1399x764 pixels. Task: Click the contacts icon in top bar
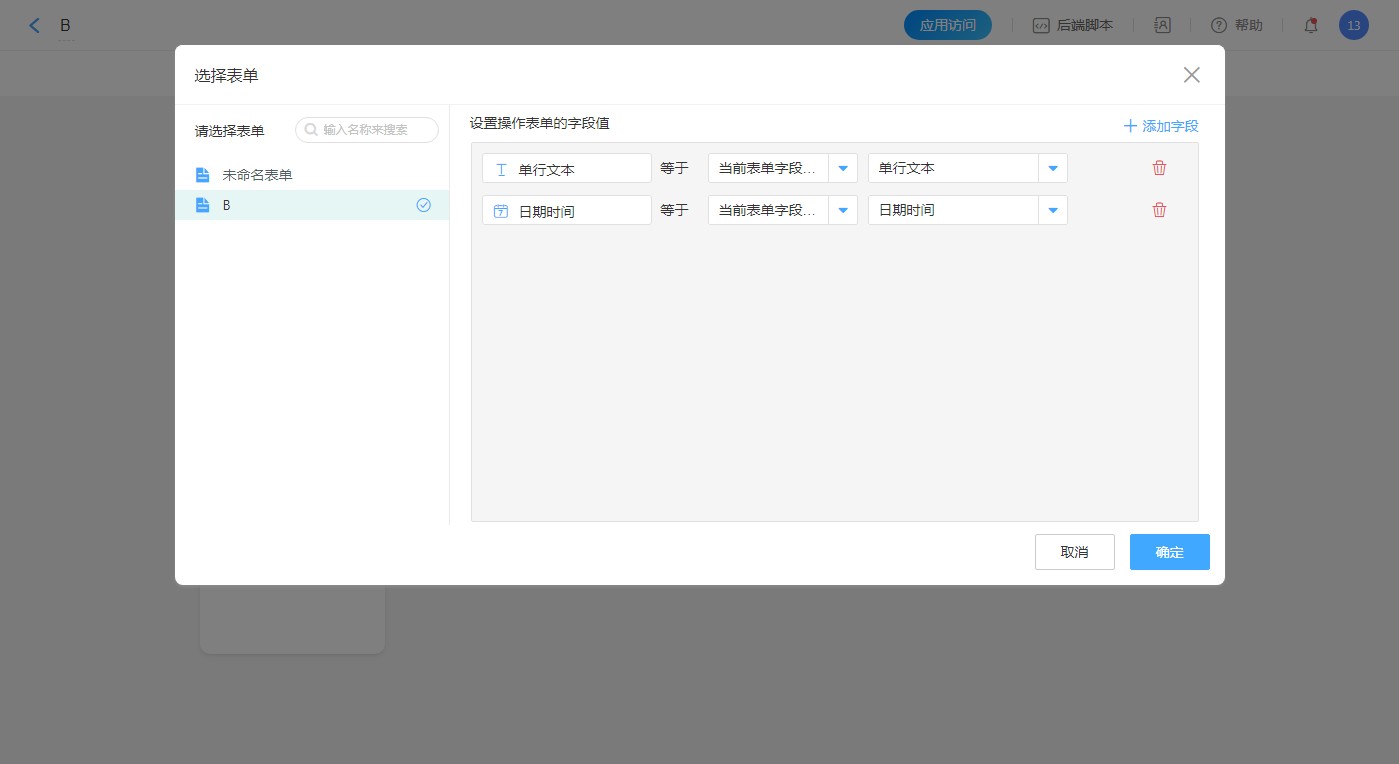click(x=1162, y=26)
